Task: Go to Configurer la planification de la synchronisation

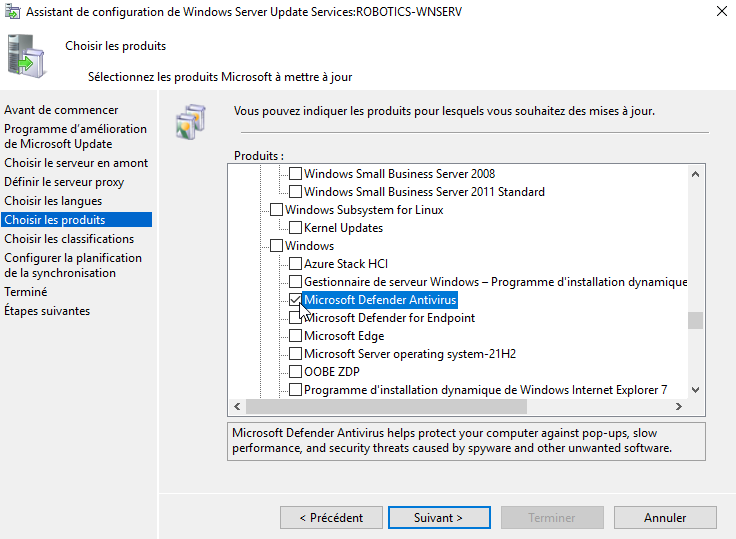Action: click(x=73, y=265)
